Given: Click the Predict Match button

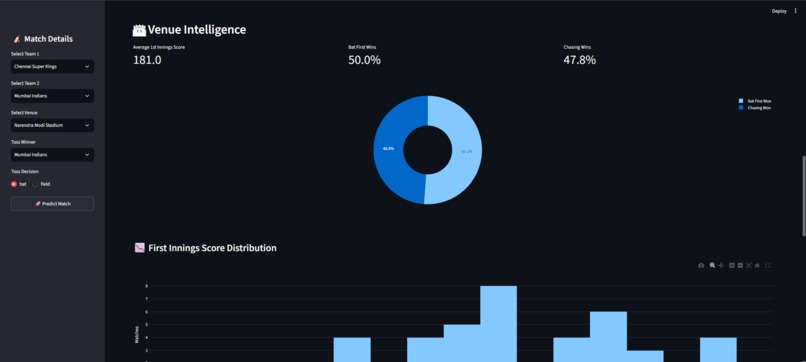Looking at the screenshot, I should click(x=52, y=204).
